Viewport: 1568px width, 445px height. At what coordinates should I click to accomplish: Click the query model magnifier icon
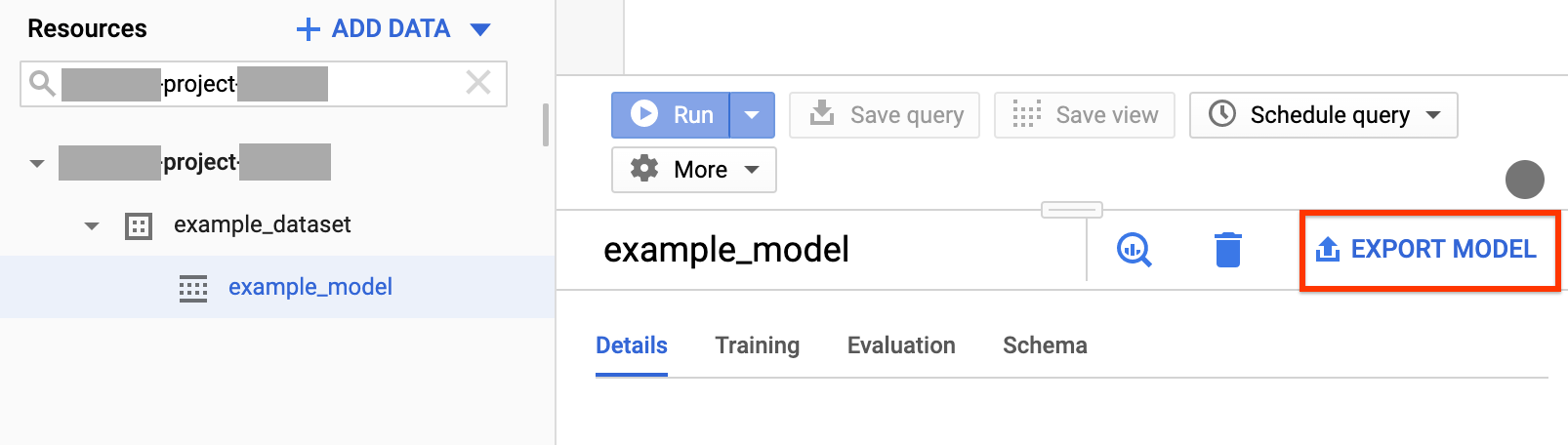1134,250
